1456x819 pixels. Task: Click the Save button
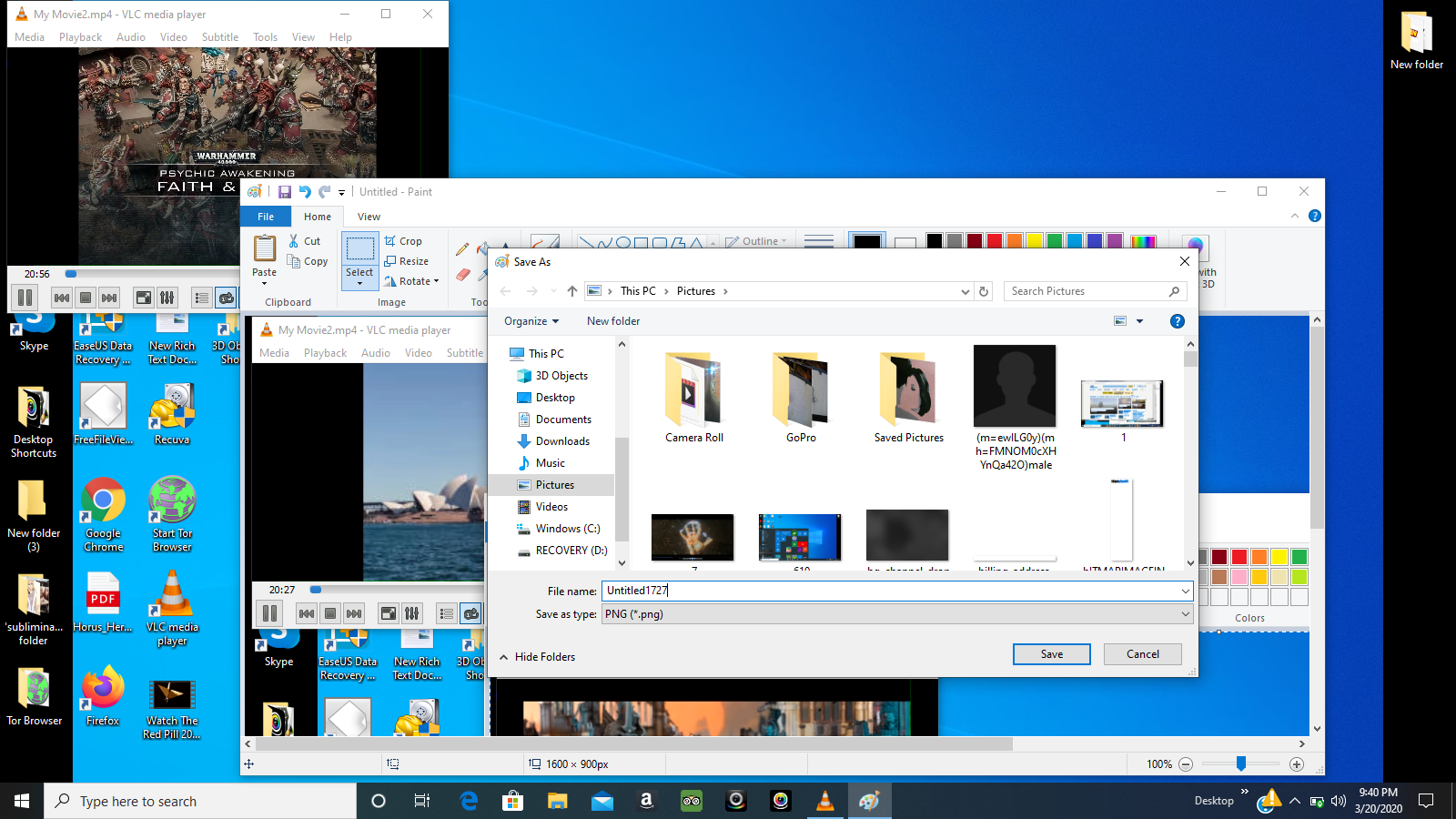[1052, 654]
